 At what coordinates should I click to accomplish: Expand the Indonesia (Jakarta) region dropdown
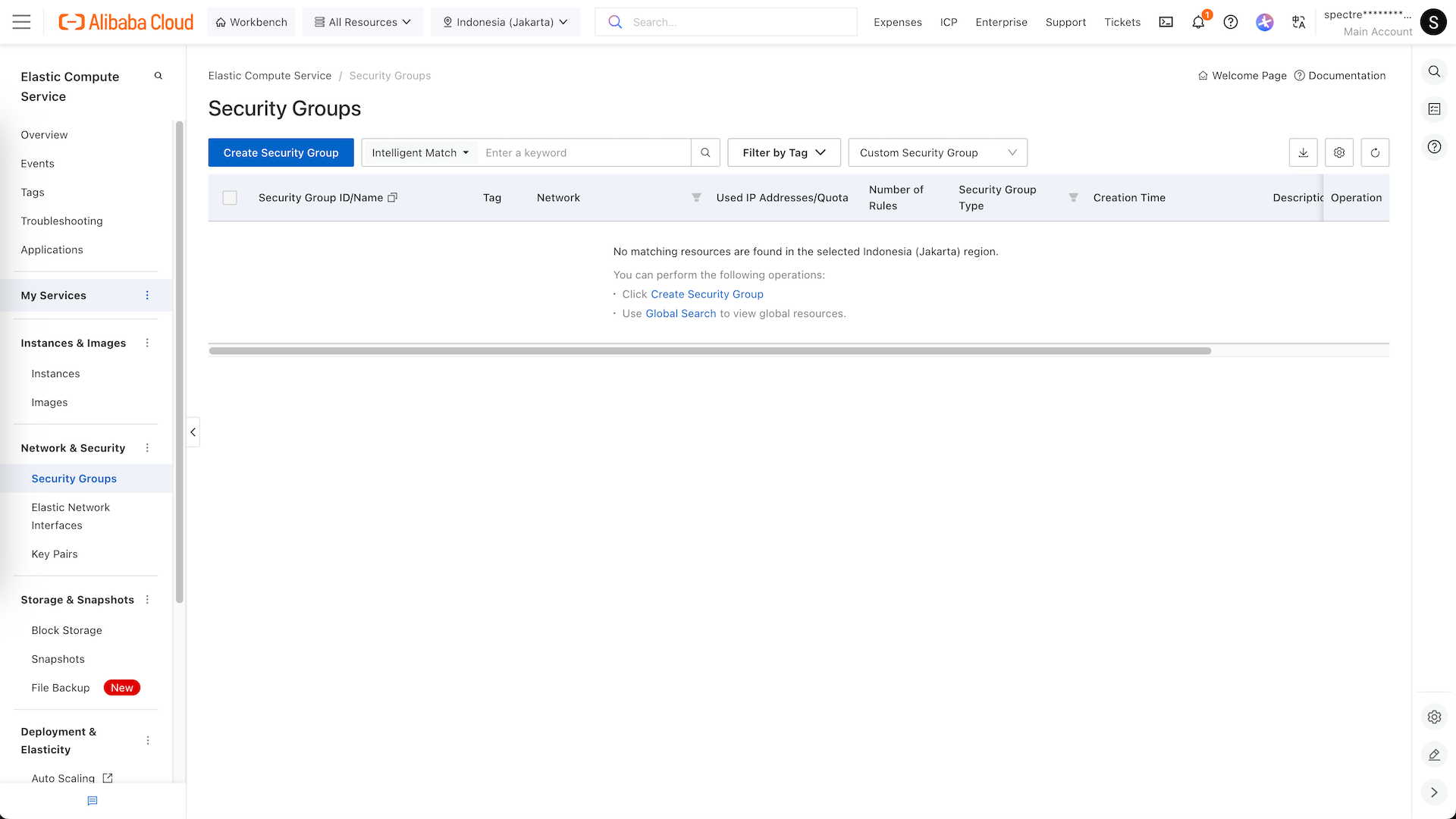tap(505, 22)
